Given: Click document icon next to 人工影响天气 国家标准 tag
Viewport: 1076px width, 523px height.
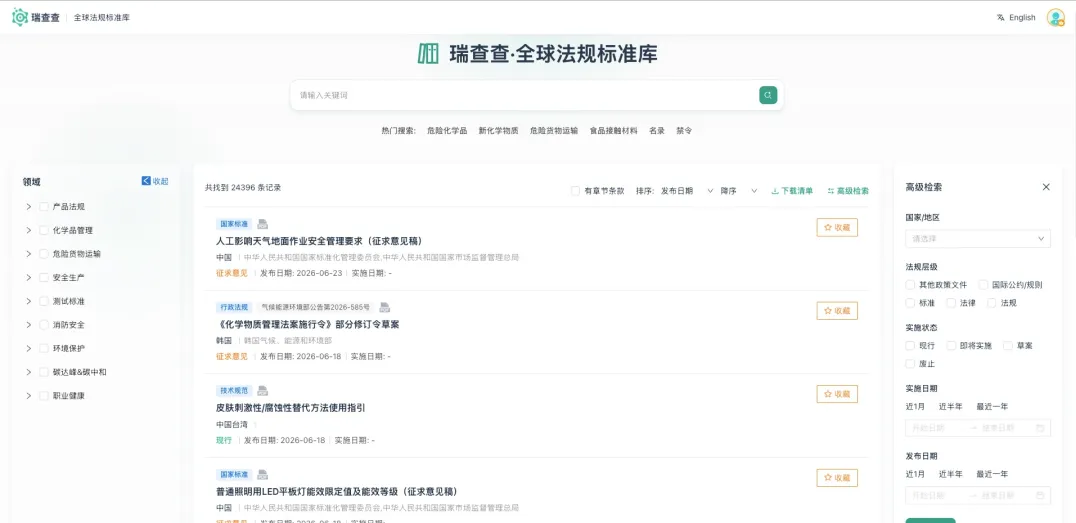Looking at the screenshot, I should (x=262, y=224).
